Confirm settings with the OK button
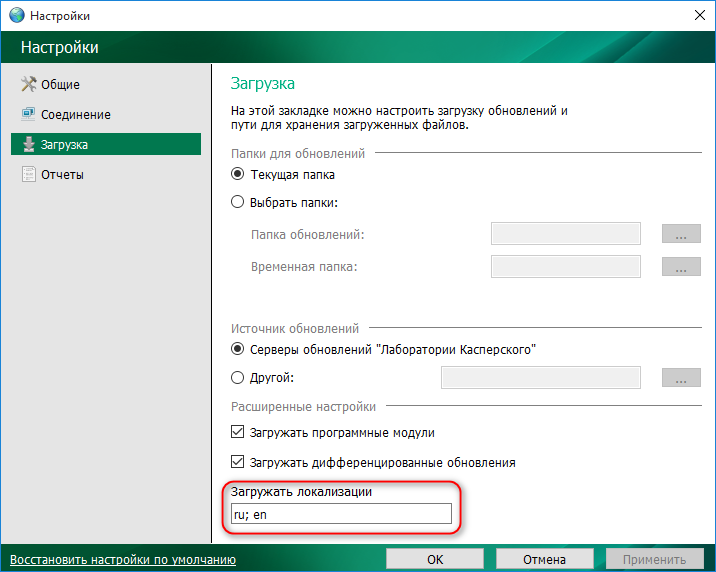The height and width of the screenshot is (572, 716). 435,559
